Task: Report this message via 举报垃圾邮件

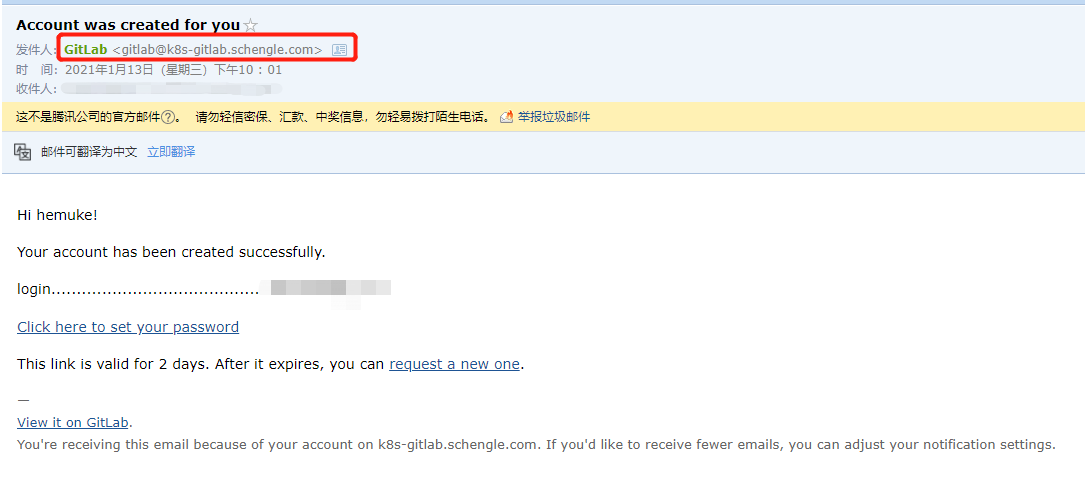Action: (554, 117)
